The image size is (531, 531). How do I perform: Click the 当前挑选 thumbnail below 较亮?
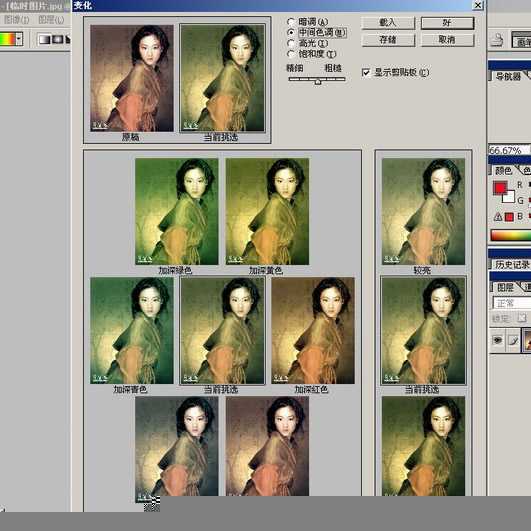coord(423,331)
